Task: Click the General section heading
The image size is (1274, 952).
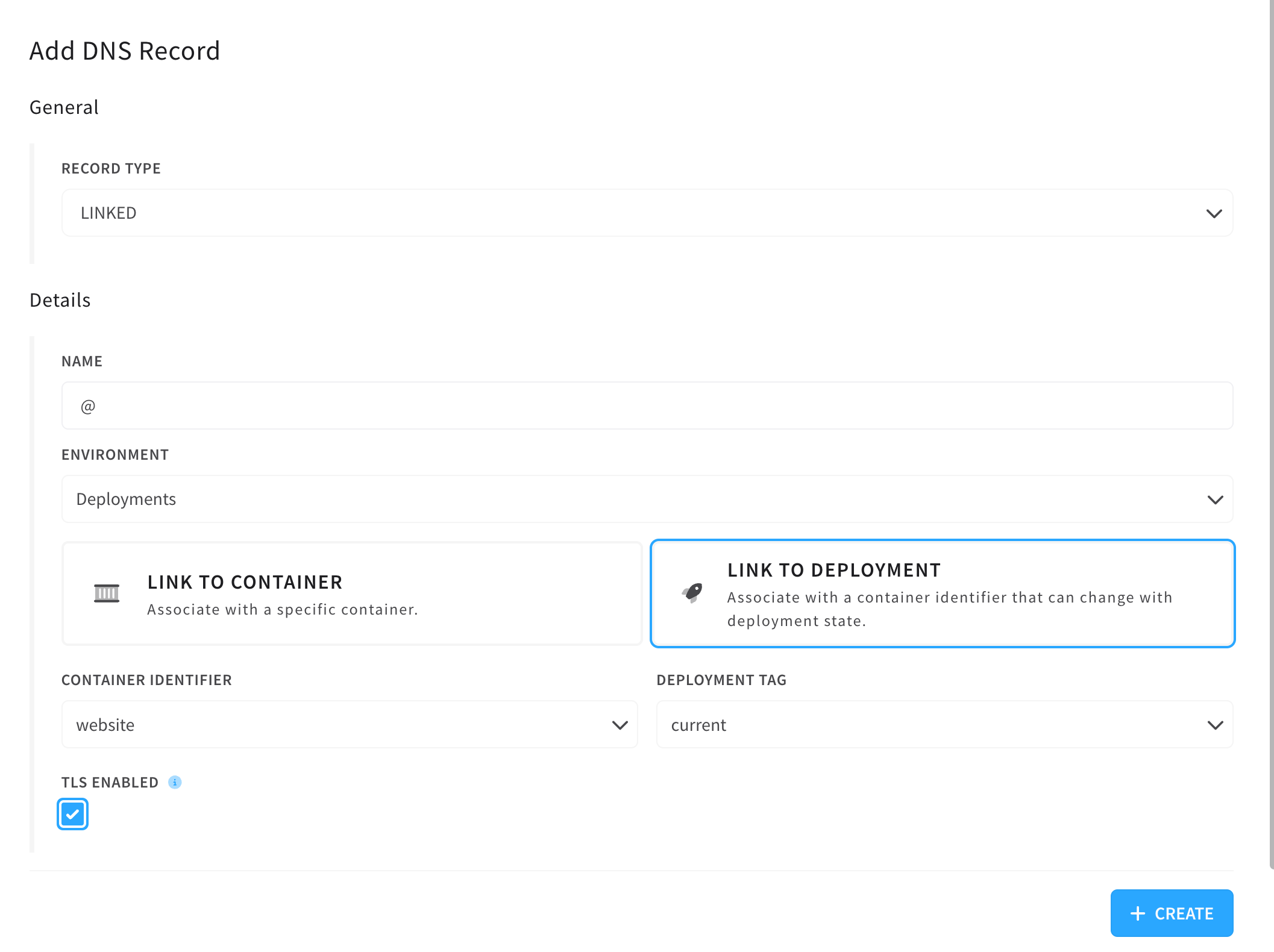Action: (x=64, y=107)
